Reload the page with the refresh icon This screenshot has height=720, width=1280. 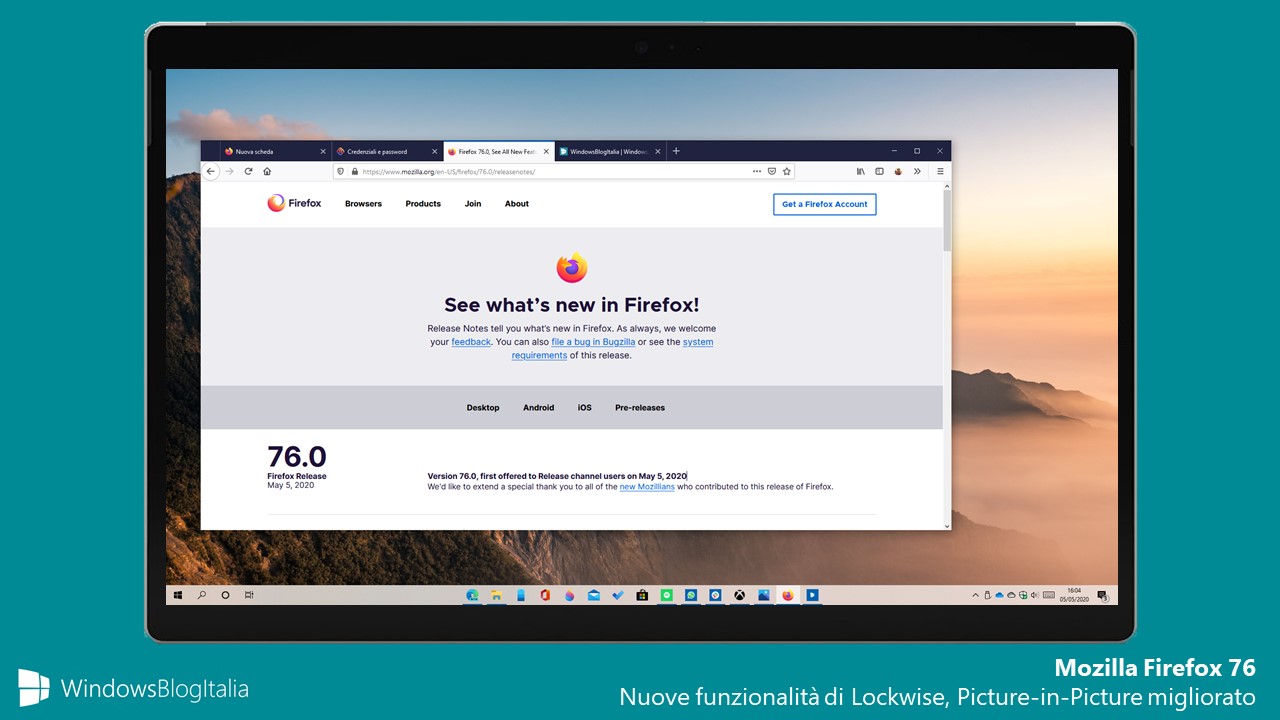pyautogui.click(x=248, y=171)
